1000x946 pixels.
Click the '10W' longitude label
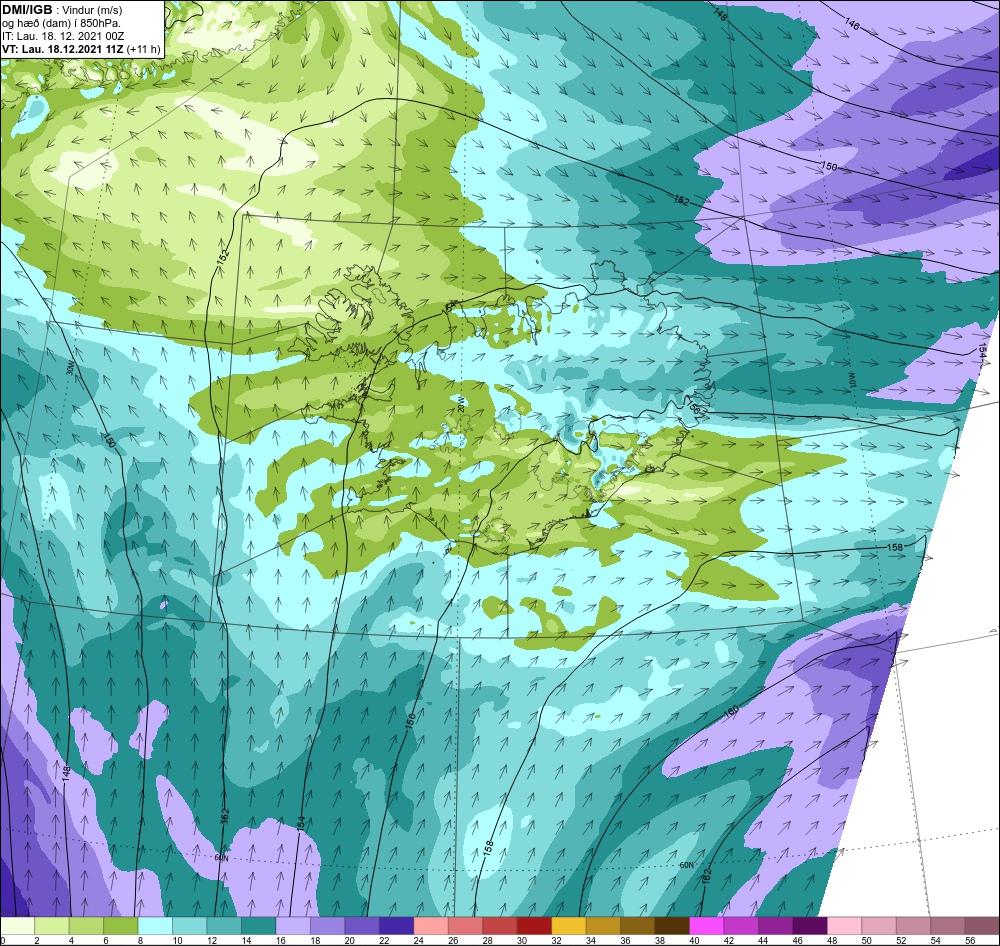click(x=853, y=380)
